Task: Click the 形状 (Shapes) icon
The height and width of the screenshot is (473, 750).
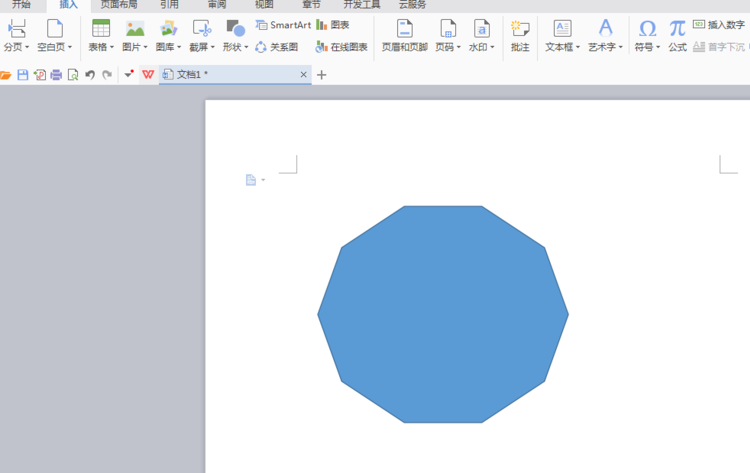Action: coord(235,28)
